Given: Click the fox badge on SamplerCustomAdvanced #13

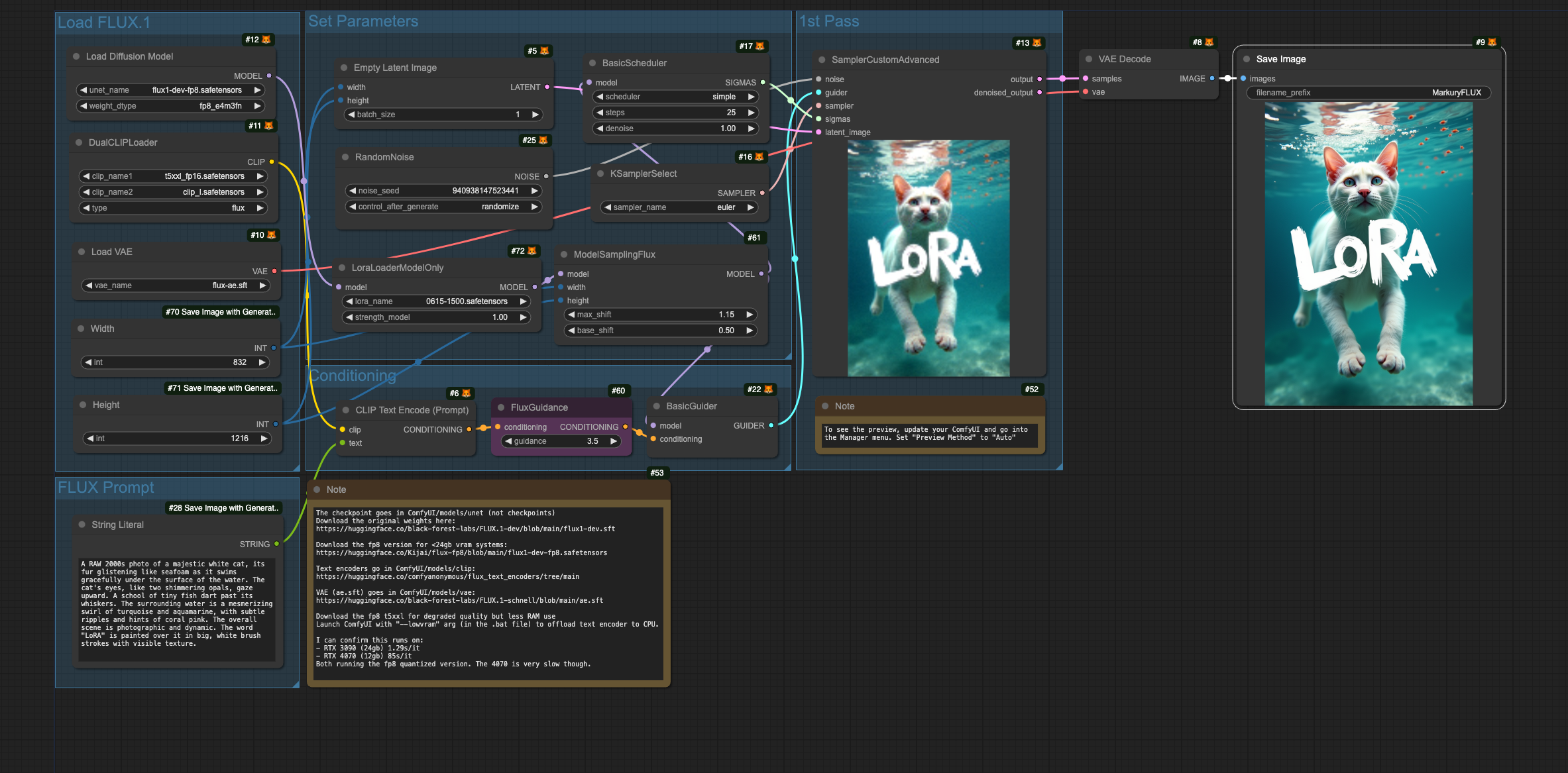Looking at the screenshot, I should coord(1037,43).
